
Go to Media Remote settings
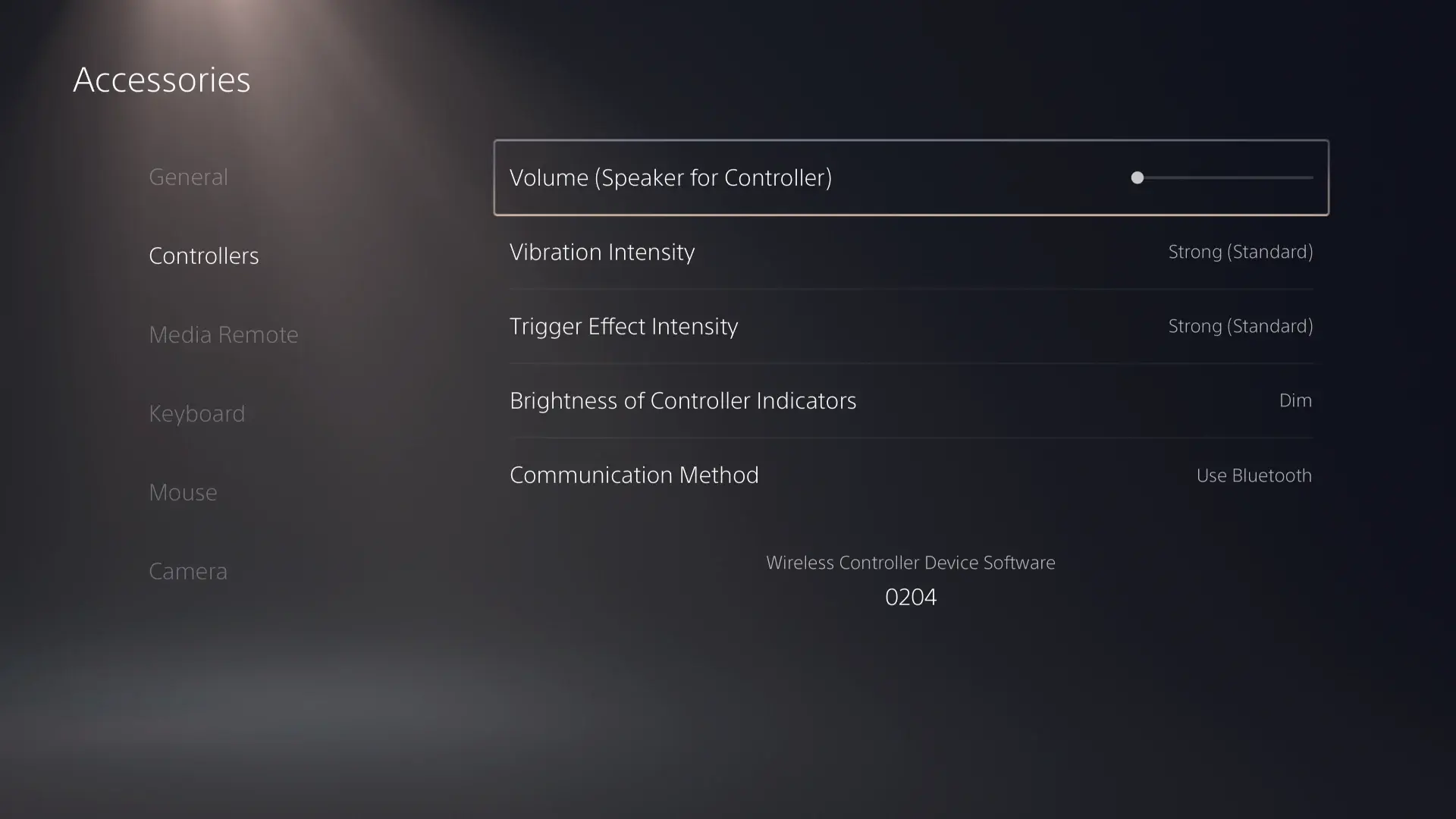223,334
